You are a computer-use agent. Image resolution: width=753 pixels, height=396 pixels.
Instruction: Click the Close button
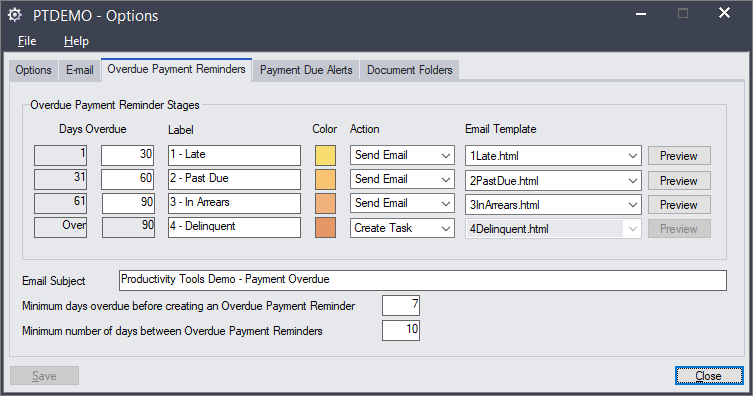pos(709,376)
